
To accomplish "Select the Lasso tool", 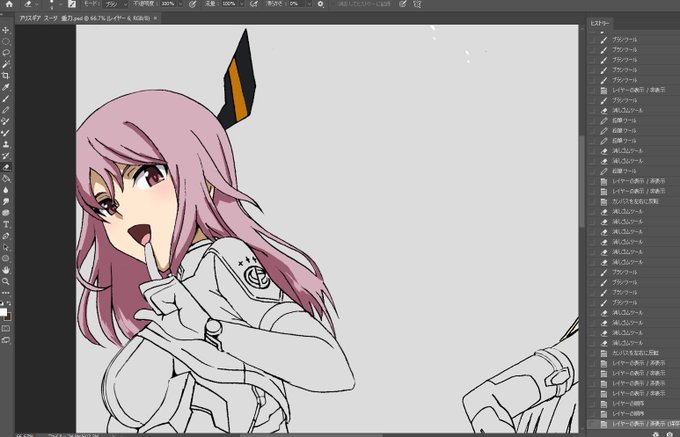I will point(6,53).
